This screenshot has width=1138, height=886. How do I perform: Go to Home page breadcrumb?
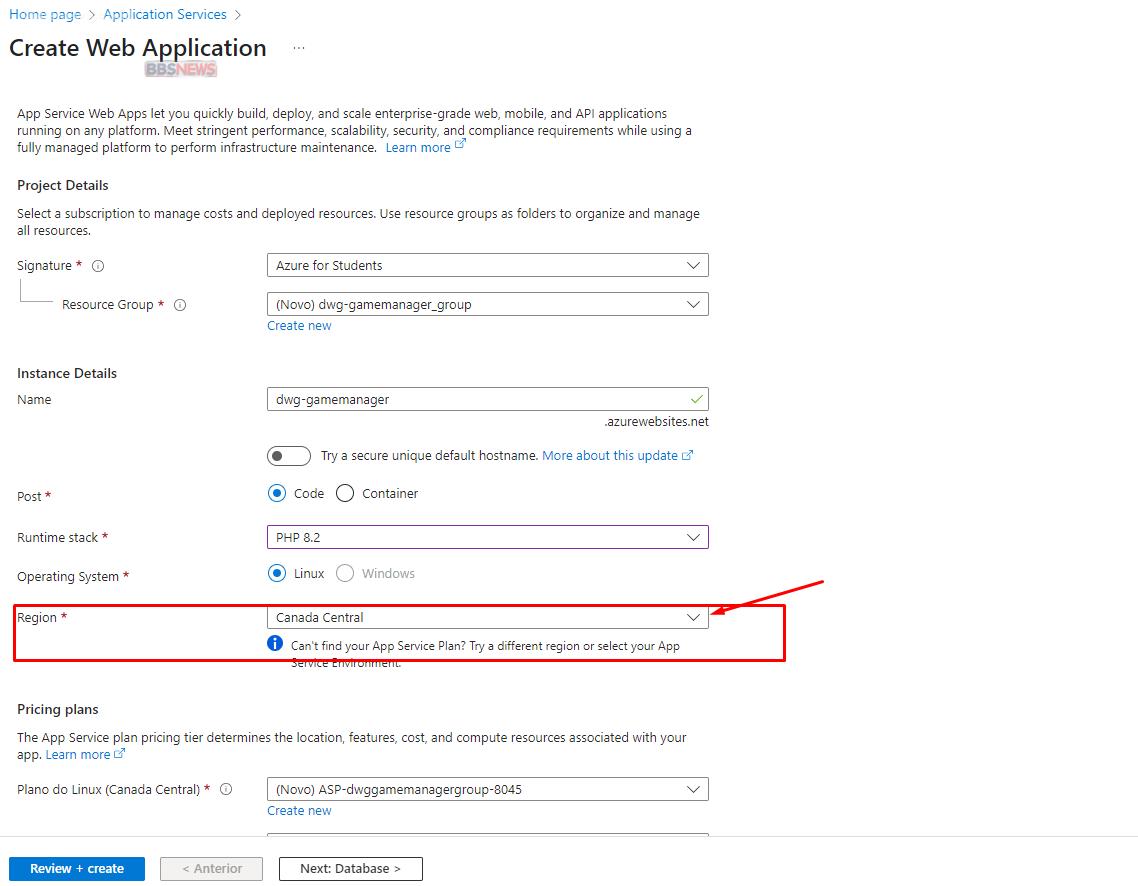45,15
